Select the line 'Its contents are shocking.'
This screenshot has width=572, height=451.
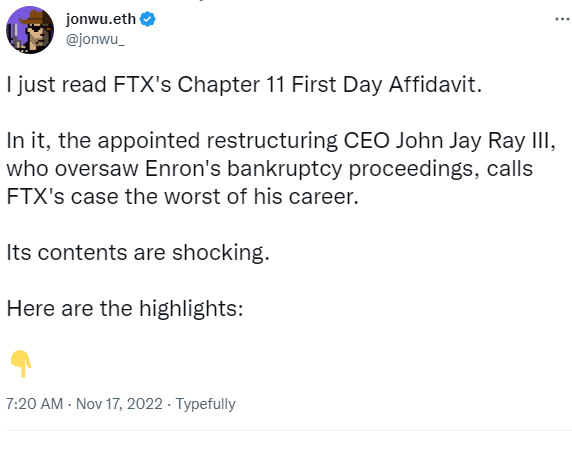138,253
